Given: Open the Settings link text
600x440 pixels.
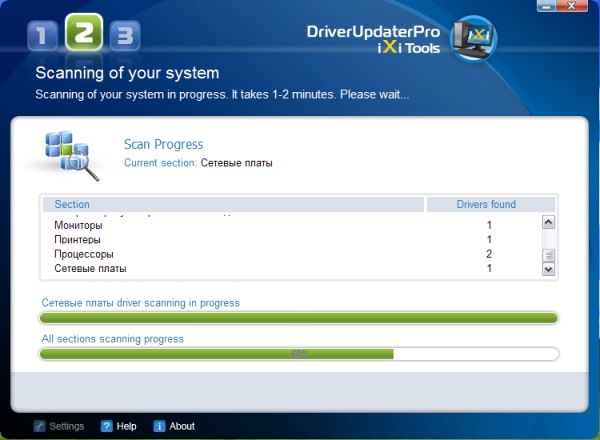Looking at the screenshot, I should 66,426.
